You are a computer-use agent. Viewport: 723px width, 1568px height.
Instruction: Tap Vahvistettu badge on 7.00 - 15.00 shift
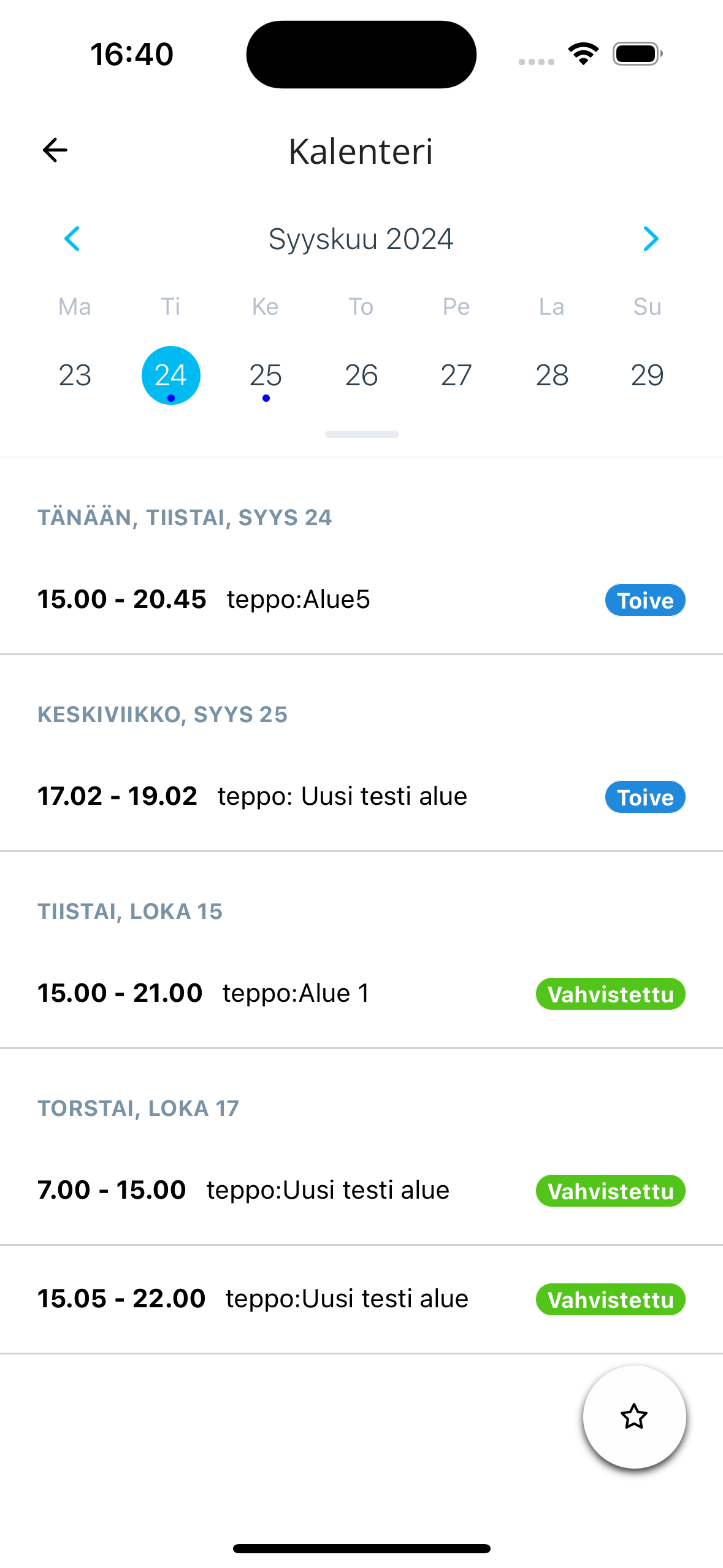pyautogui.click(x=610, y=1191)
